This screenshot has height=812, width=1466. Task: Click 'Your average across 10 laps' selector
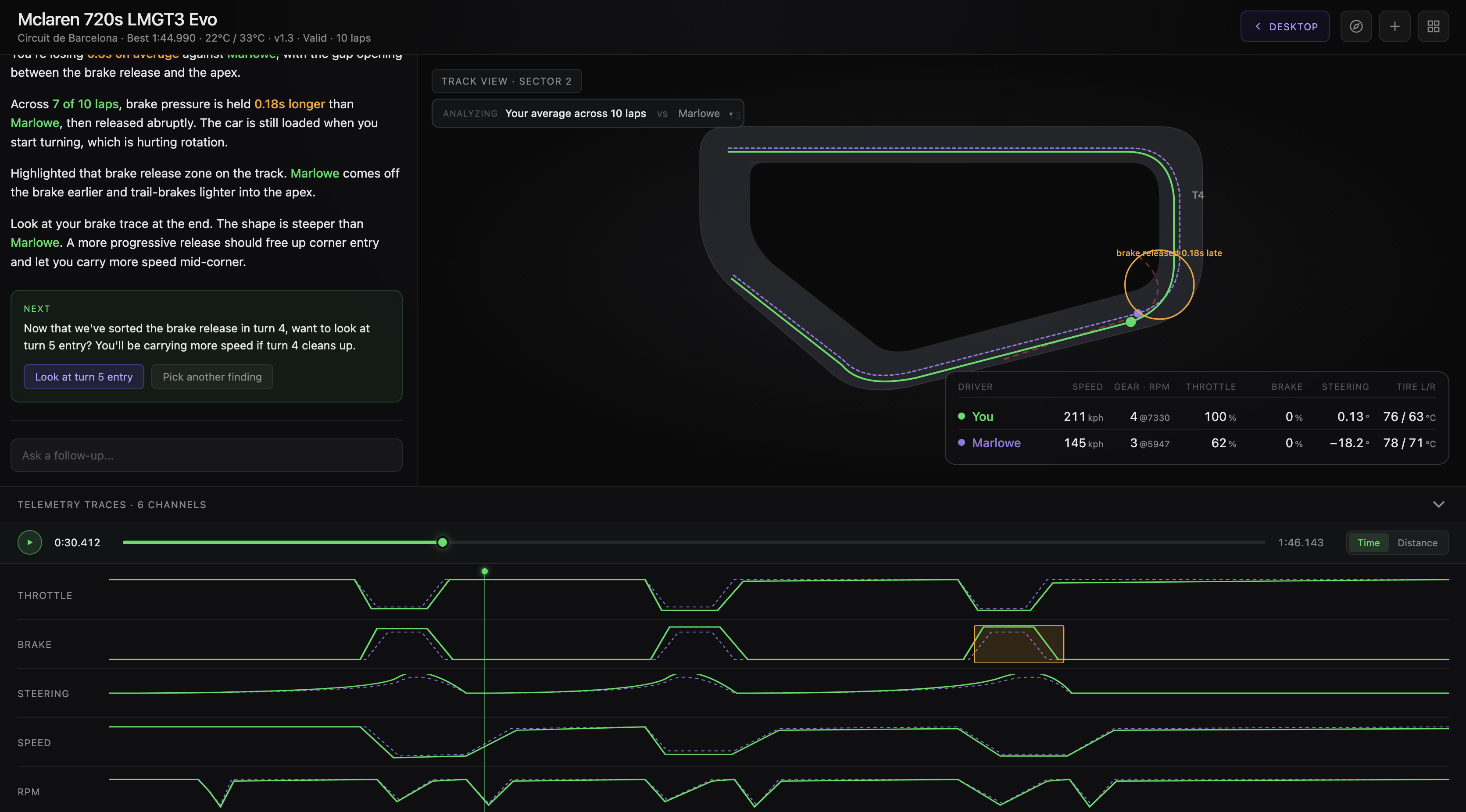pos(576,113)
